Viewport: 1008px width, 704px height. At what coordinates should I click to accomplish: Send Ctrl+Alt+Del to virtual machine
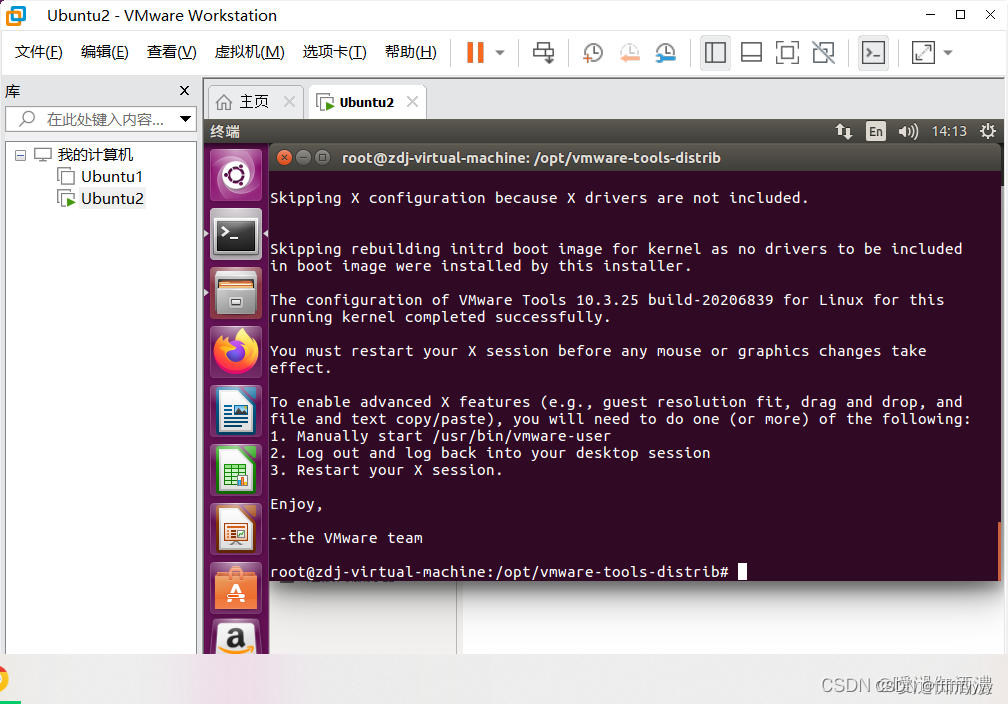544,53
